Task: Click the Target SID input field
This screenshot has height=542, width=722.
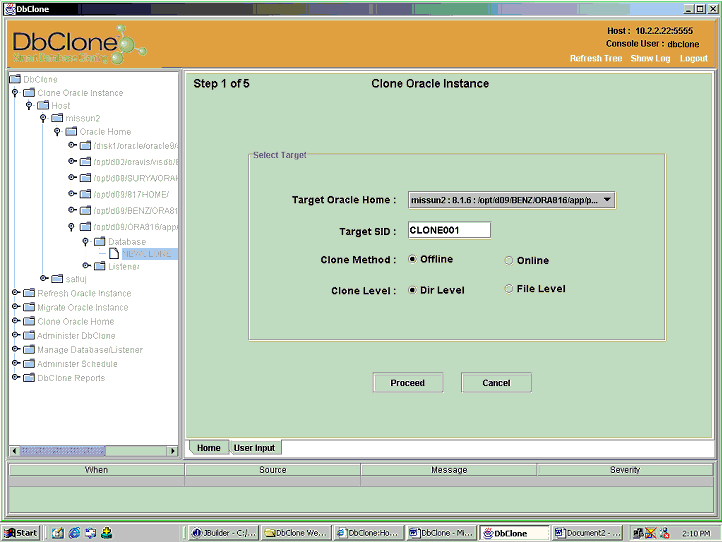Action: tap(449, 230)
